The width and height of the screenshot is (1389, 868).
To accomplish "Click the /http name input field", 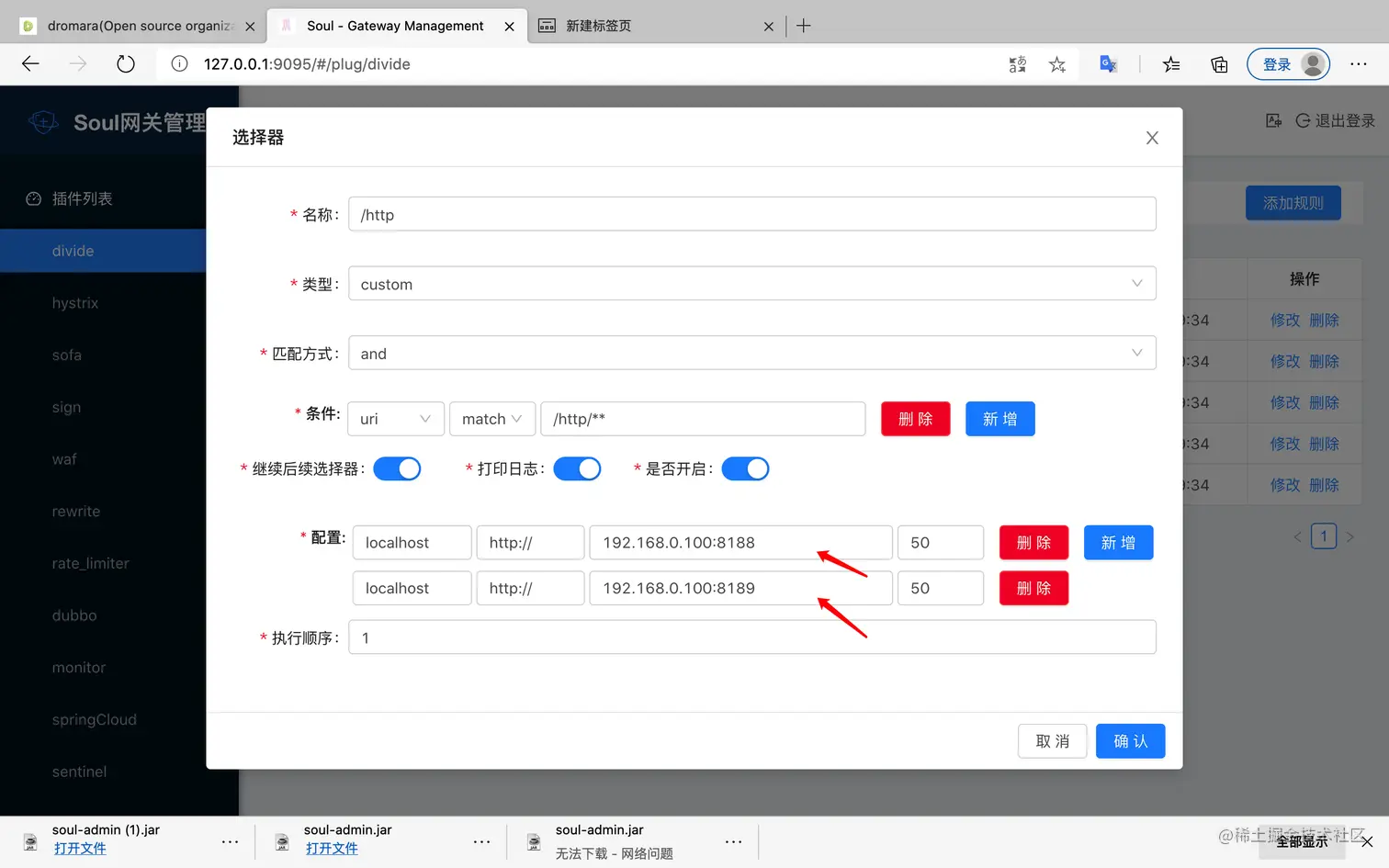I will [x=751, y=214].
